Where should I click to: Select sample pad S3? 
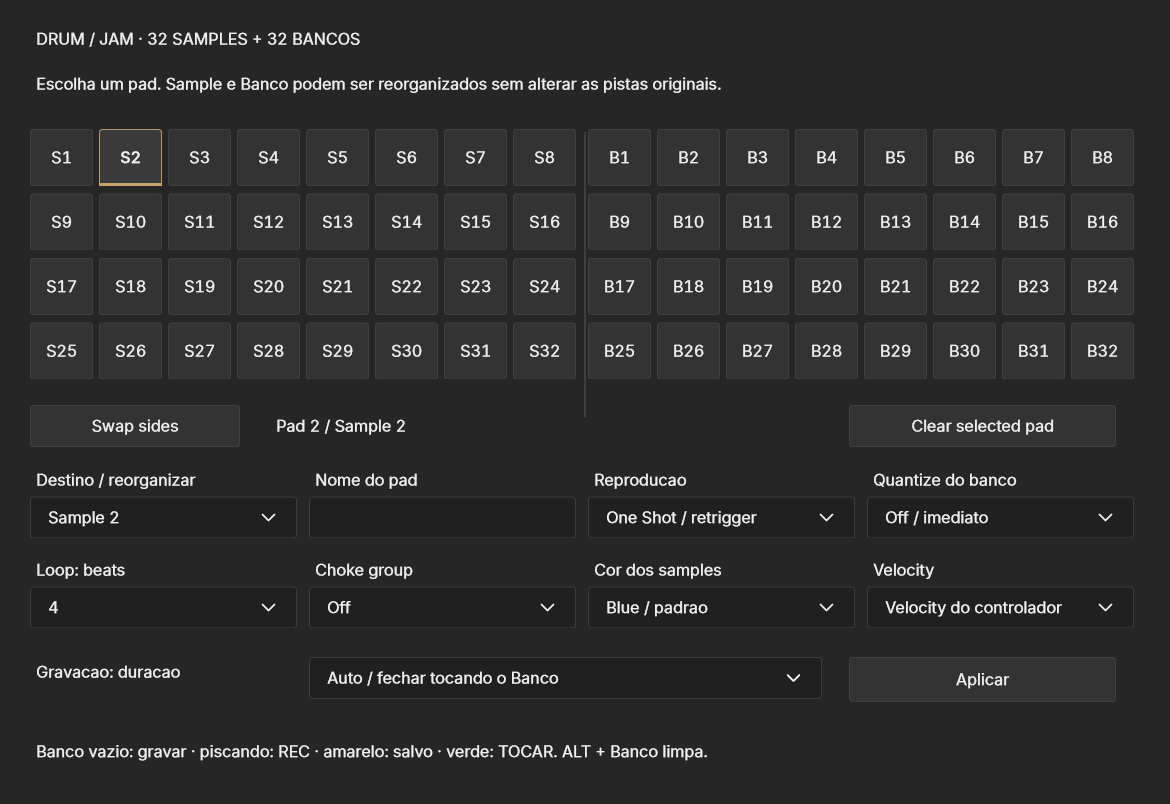tap(199, 158)
